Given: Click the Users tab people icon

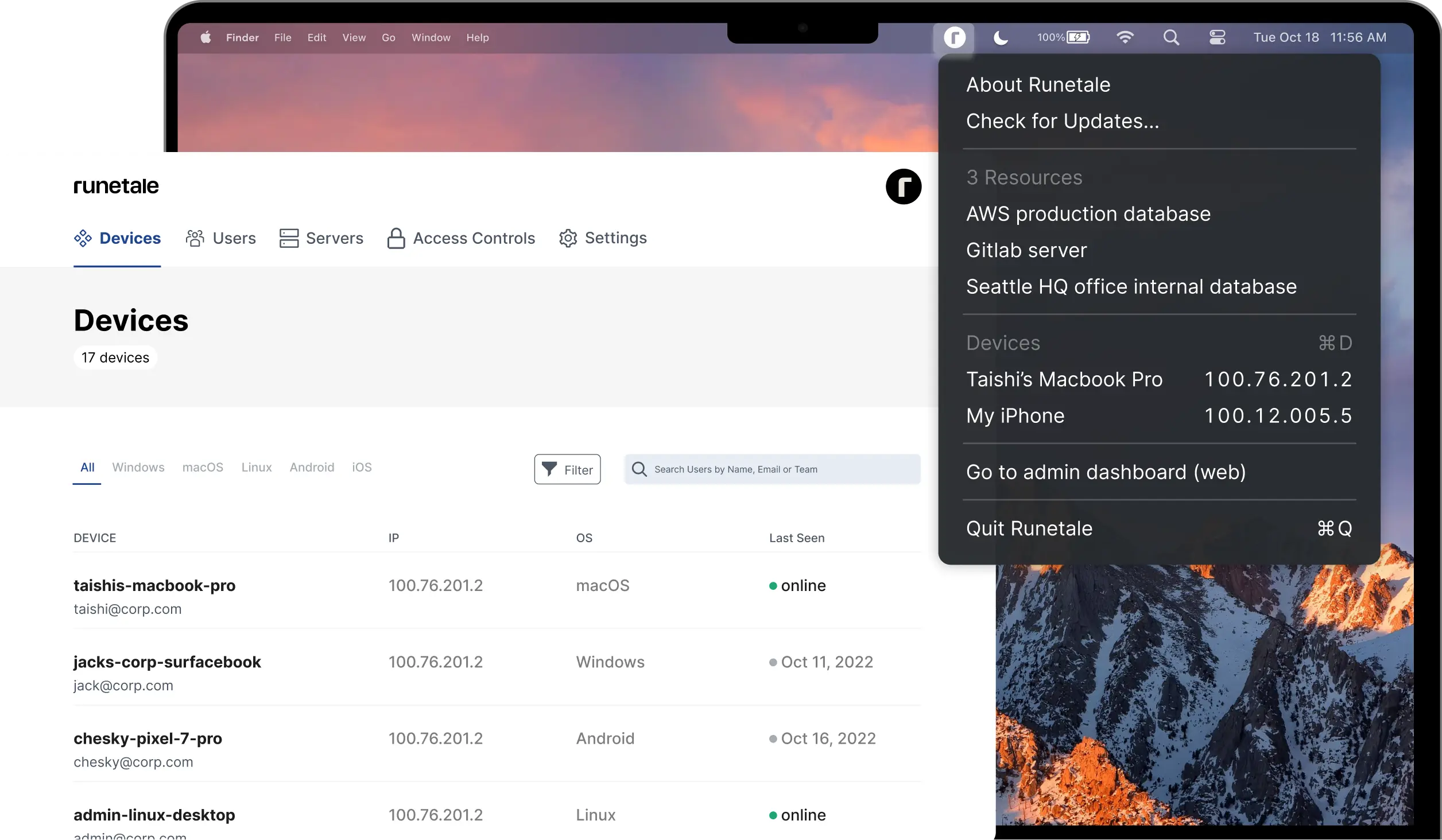Looking at the screenshot, I should [195, 238].
